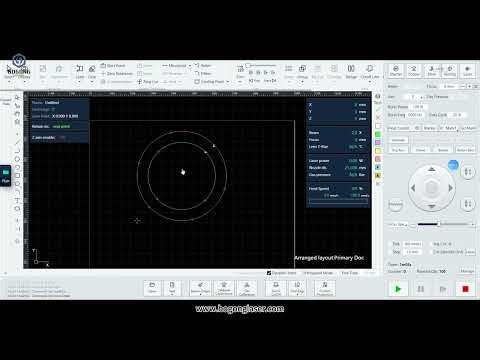The height and width of the screenshot is (360, 480).
Task: Expand the Save button dropdown arrow
Action: pyautogui.click(x=172, y=295)
